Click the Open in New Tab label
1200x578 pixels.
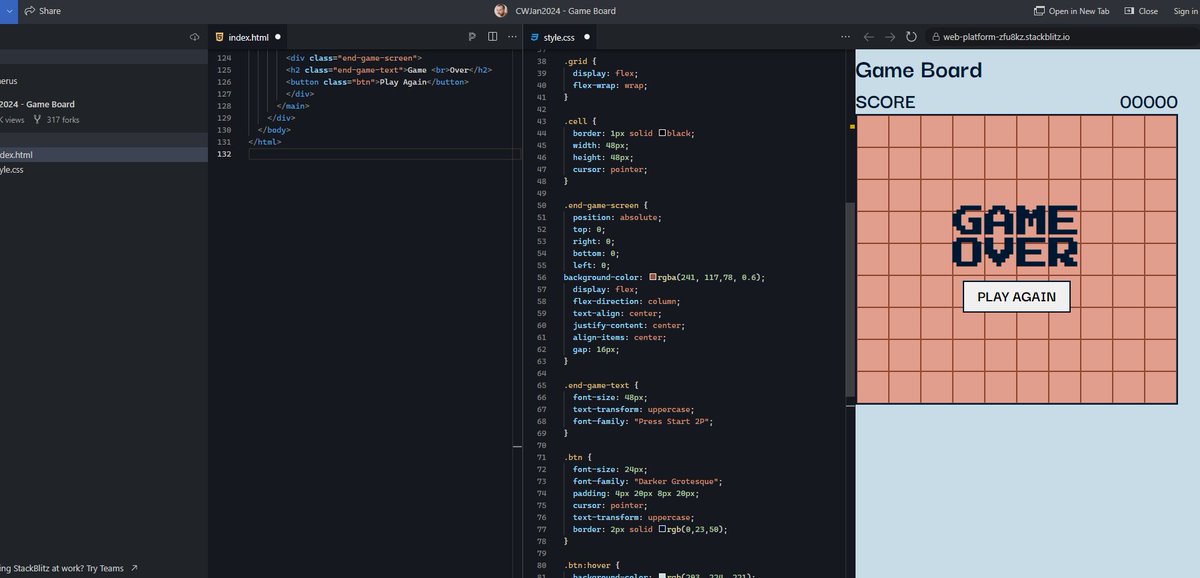[x=1079, y=11]
